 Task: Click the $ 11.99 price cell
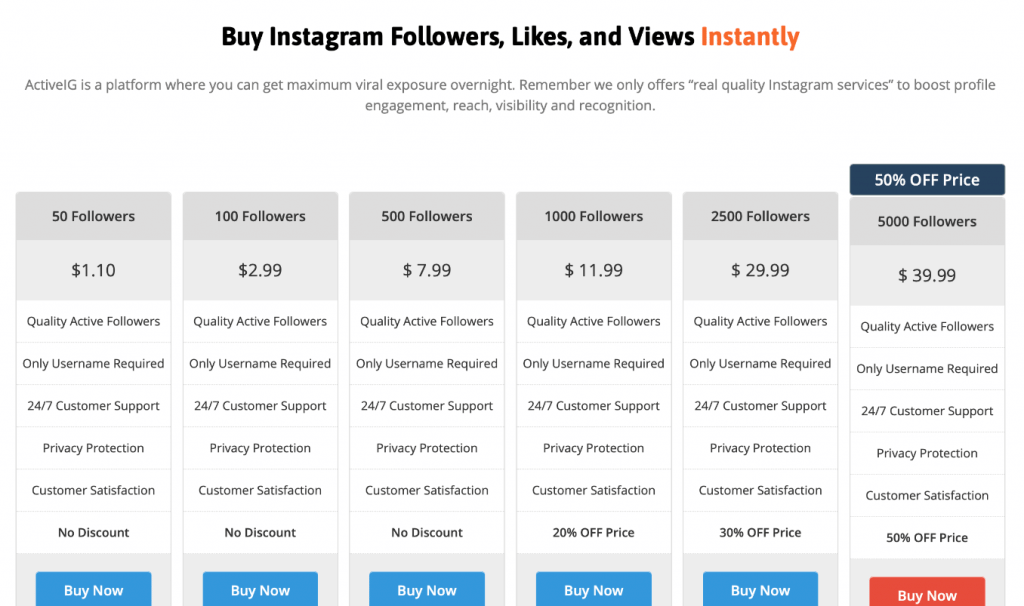[593, 270]
